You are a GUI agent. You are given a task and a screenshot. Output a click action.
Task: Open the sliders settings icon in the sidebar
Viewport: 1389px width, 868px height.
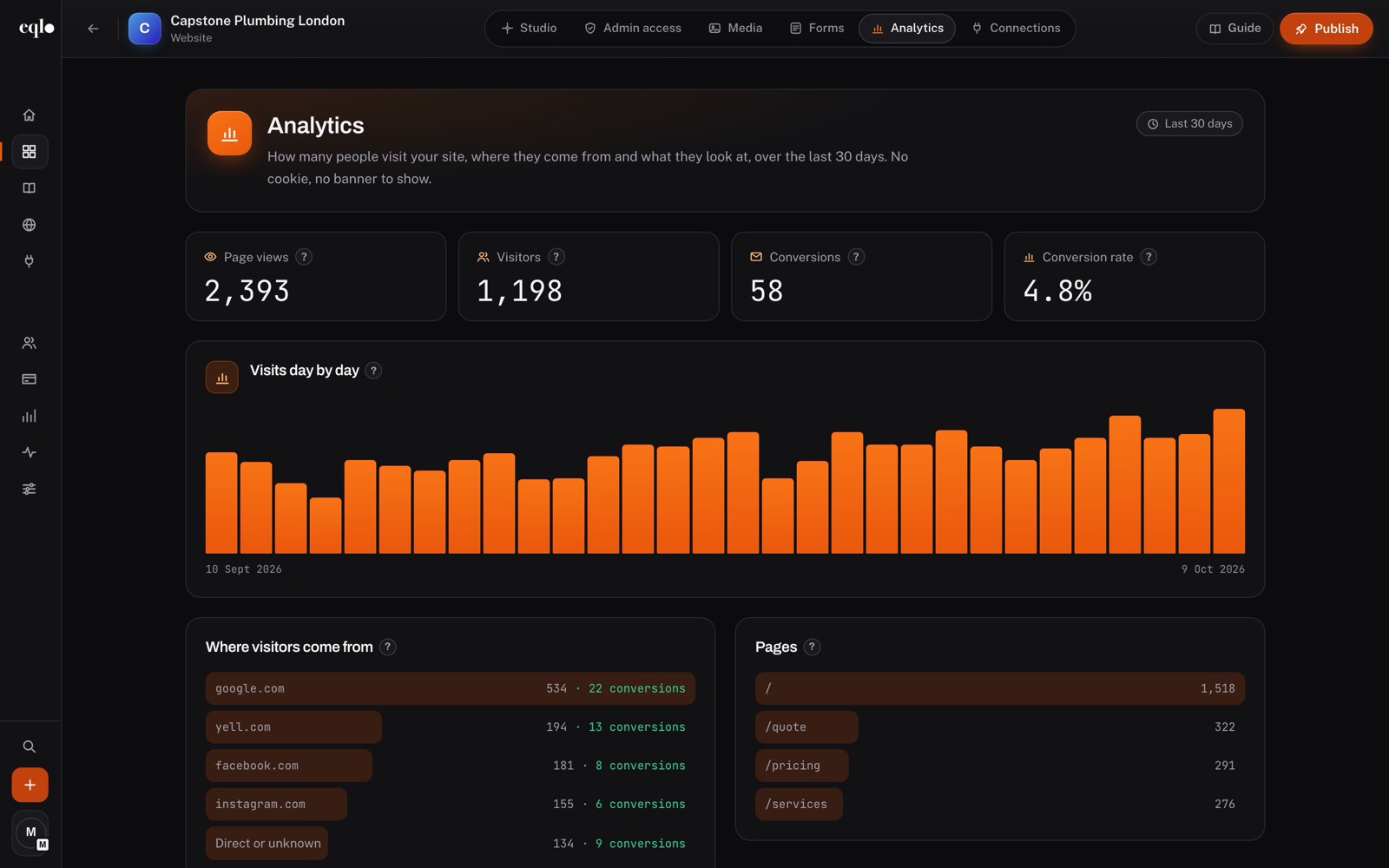click(29, 489)
